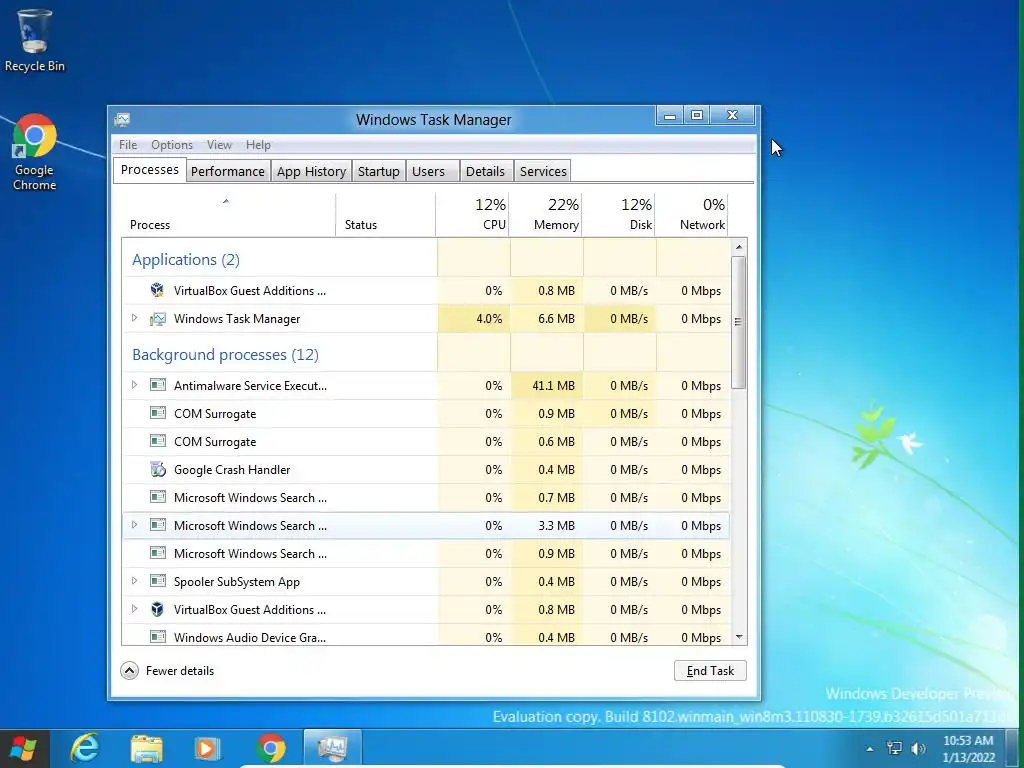1024x768 pixels.
Task: Click the background VirtualBox Guest Additions icon
Action: (157, 609)
